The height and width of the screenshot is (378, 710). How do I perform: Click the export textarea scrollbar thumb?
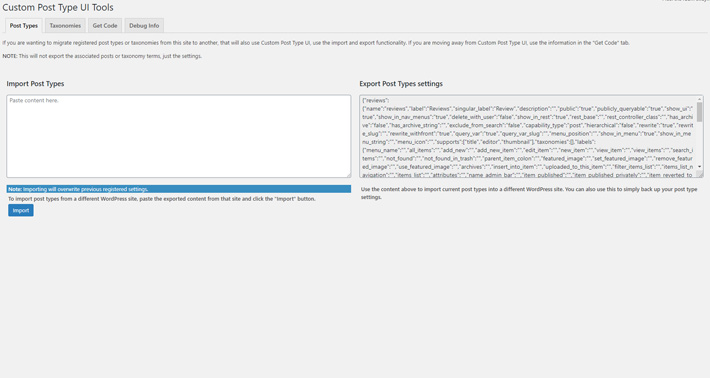click(700, 112)
